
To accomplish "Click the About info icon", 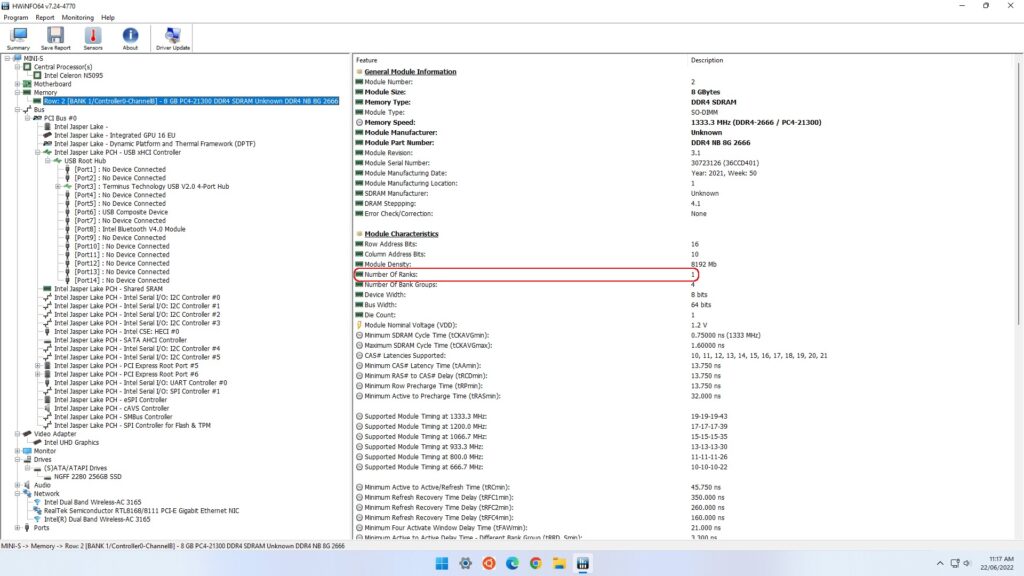I will [130, 38].
